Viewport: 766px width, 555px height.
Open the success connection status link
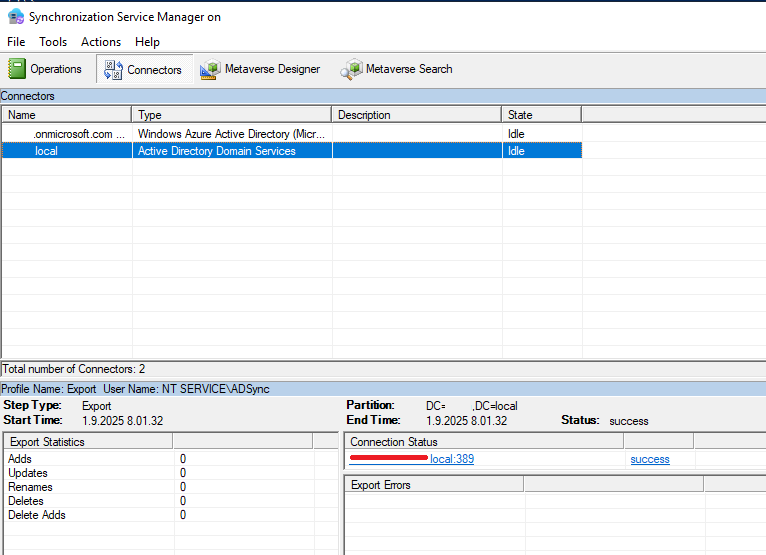[x=650, y=459]
